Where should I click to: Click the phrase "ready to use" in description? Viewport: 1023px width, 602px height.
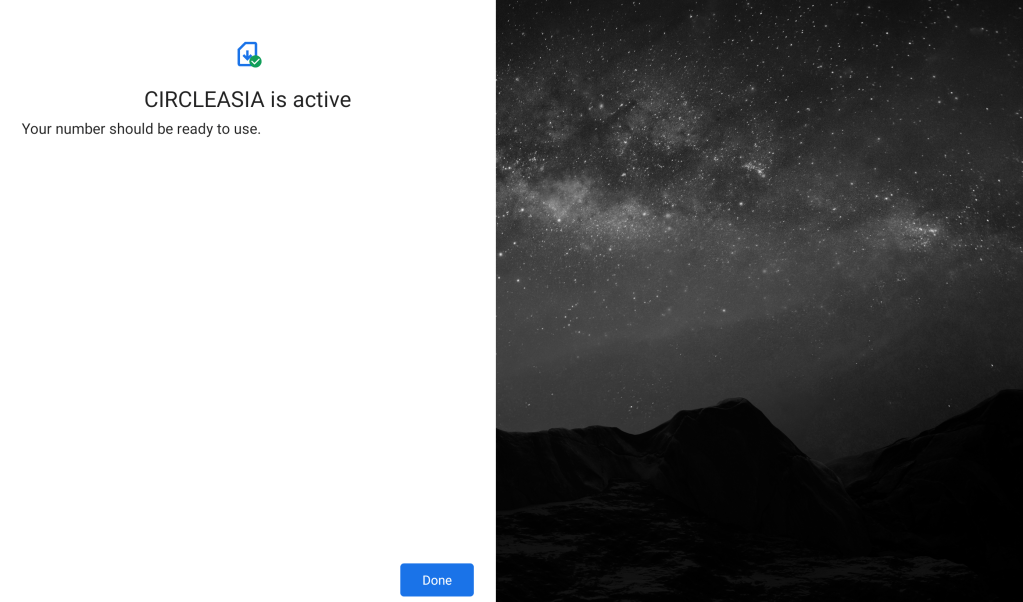[218, 129]
